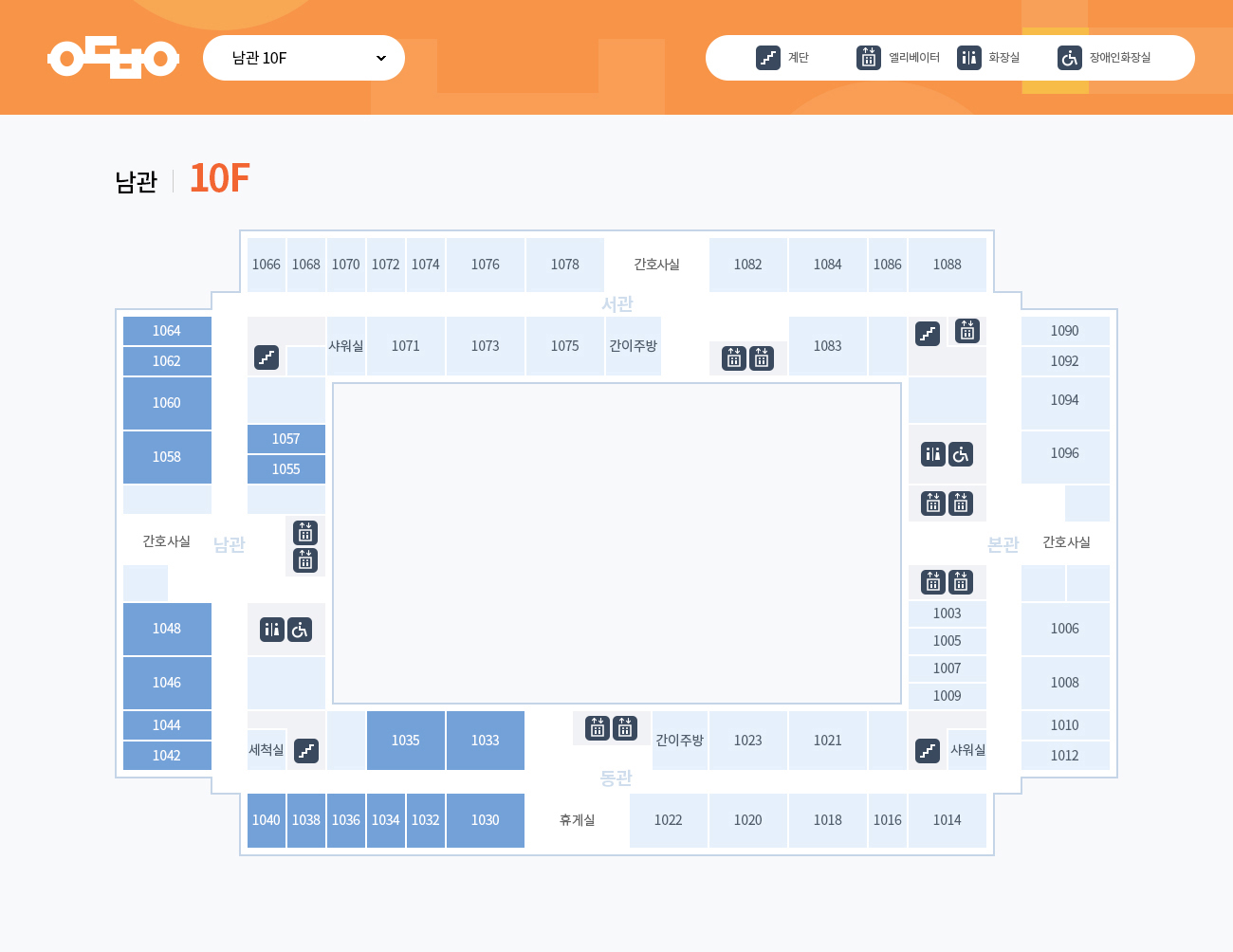Click room 1083 on the floor plan
Screen dimensions: 1233x952
[x=828, y=346]
